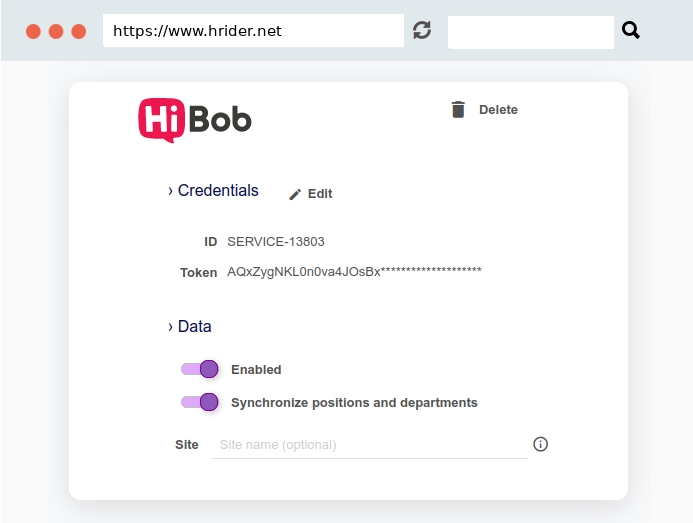Click the third red window dot
This screenshot has height=523, width=693.
pyautogui.click(x=79, y=31)
